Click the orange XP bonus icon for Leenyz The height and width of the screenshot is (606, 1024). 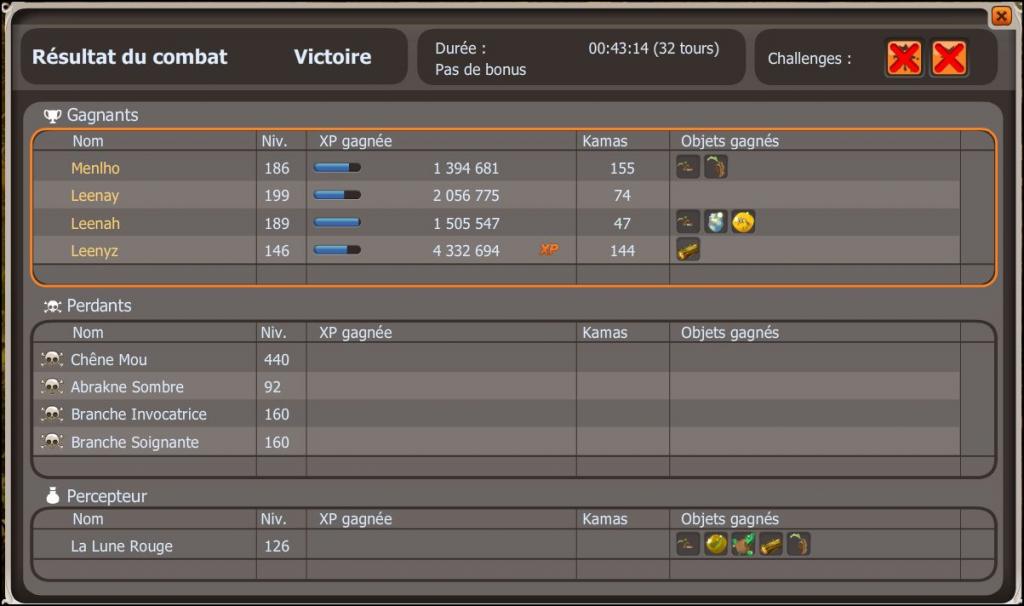tap(549, 249)
